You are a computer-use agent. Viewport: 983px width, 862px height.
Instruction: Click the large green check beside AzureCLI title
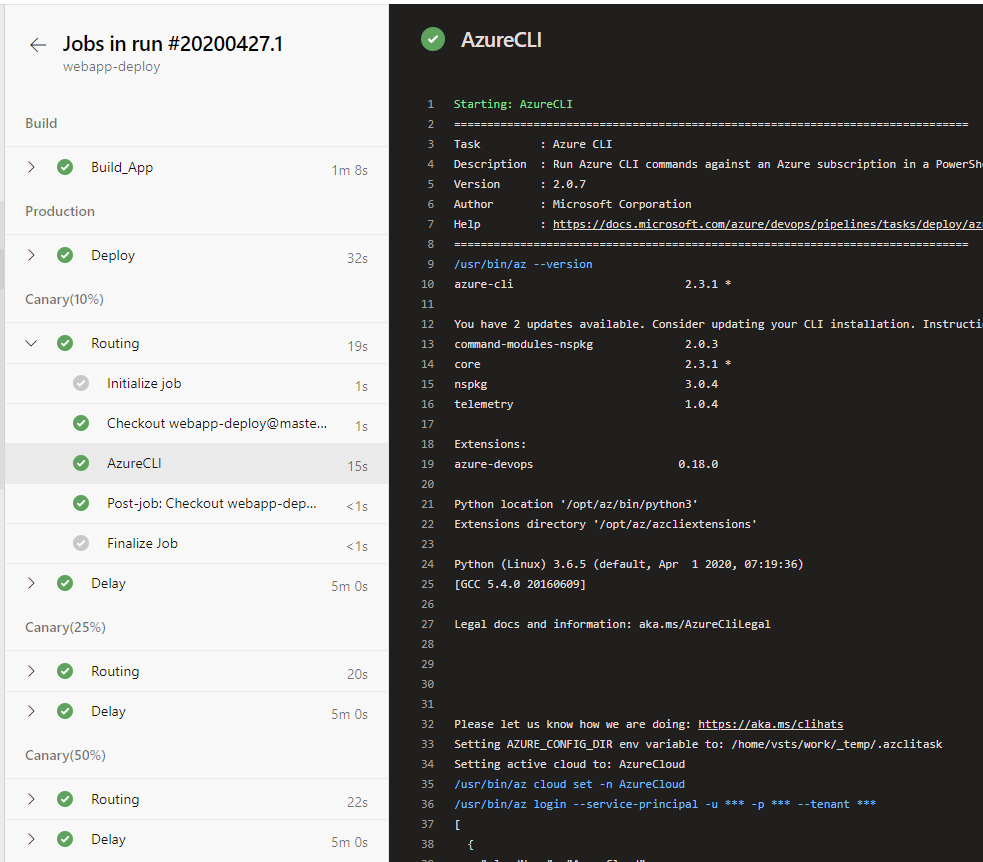click(x=433, y=39)
